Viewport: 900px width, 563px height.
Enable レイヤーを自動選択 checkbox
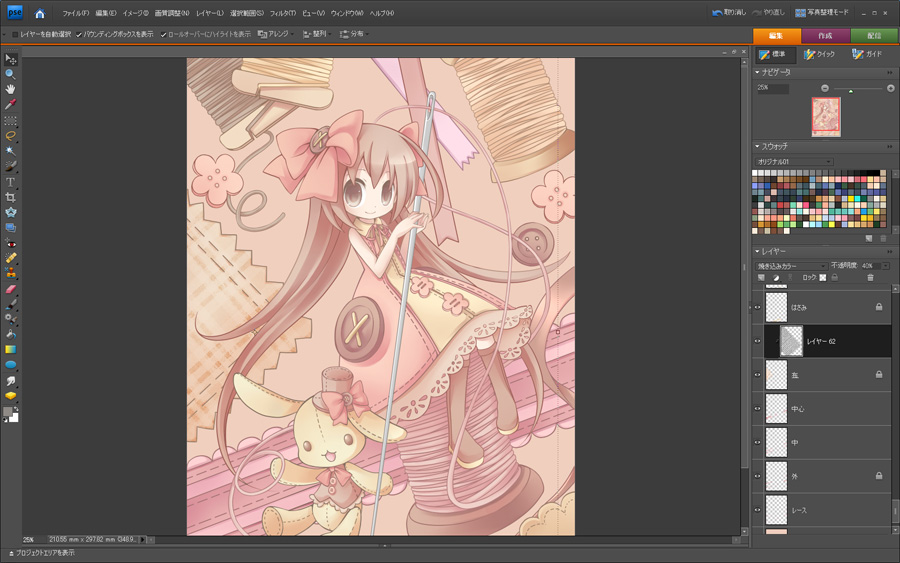[x=15, y=34]
